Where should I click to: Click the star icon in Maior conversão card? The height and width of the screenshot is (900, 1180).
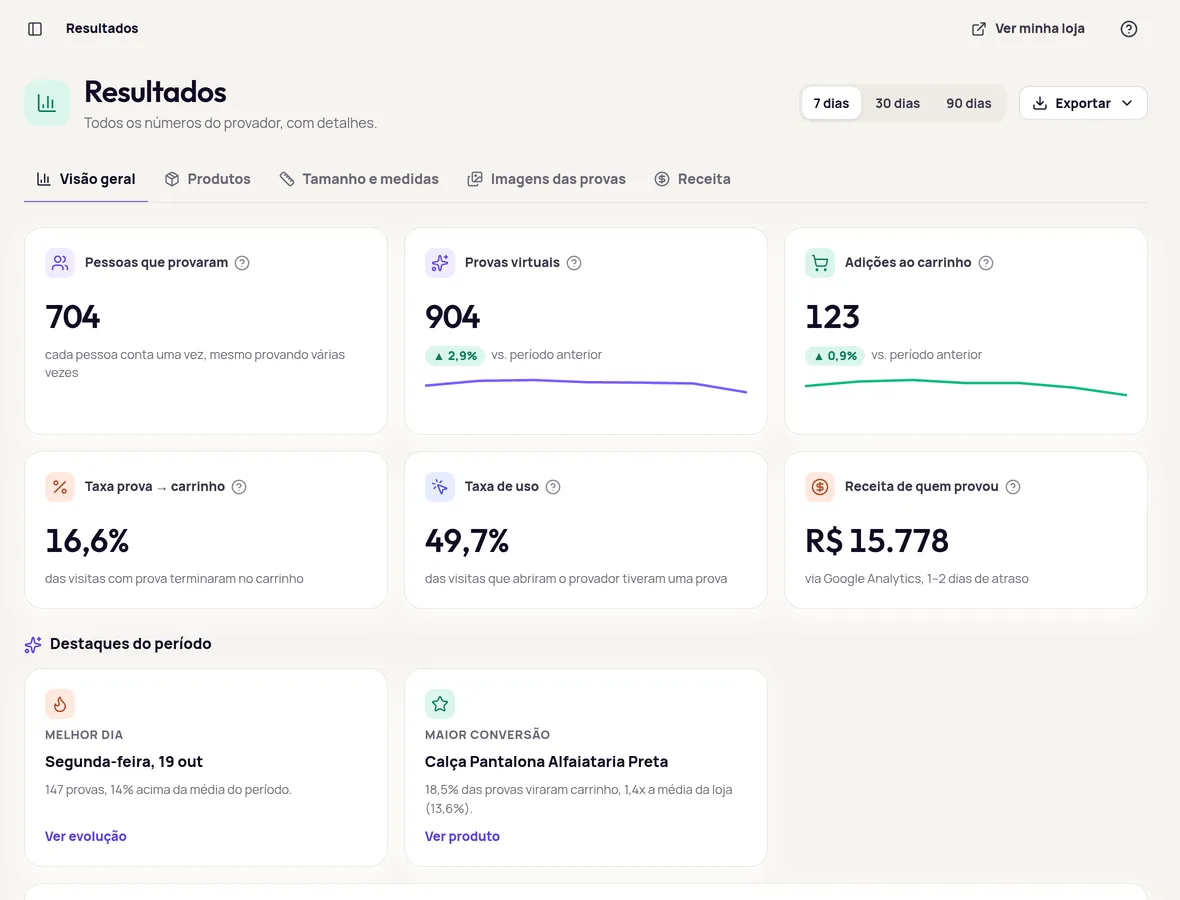click(440, 704)
